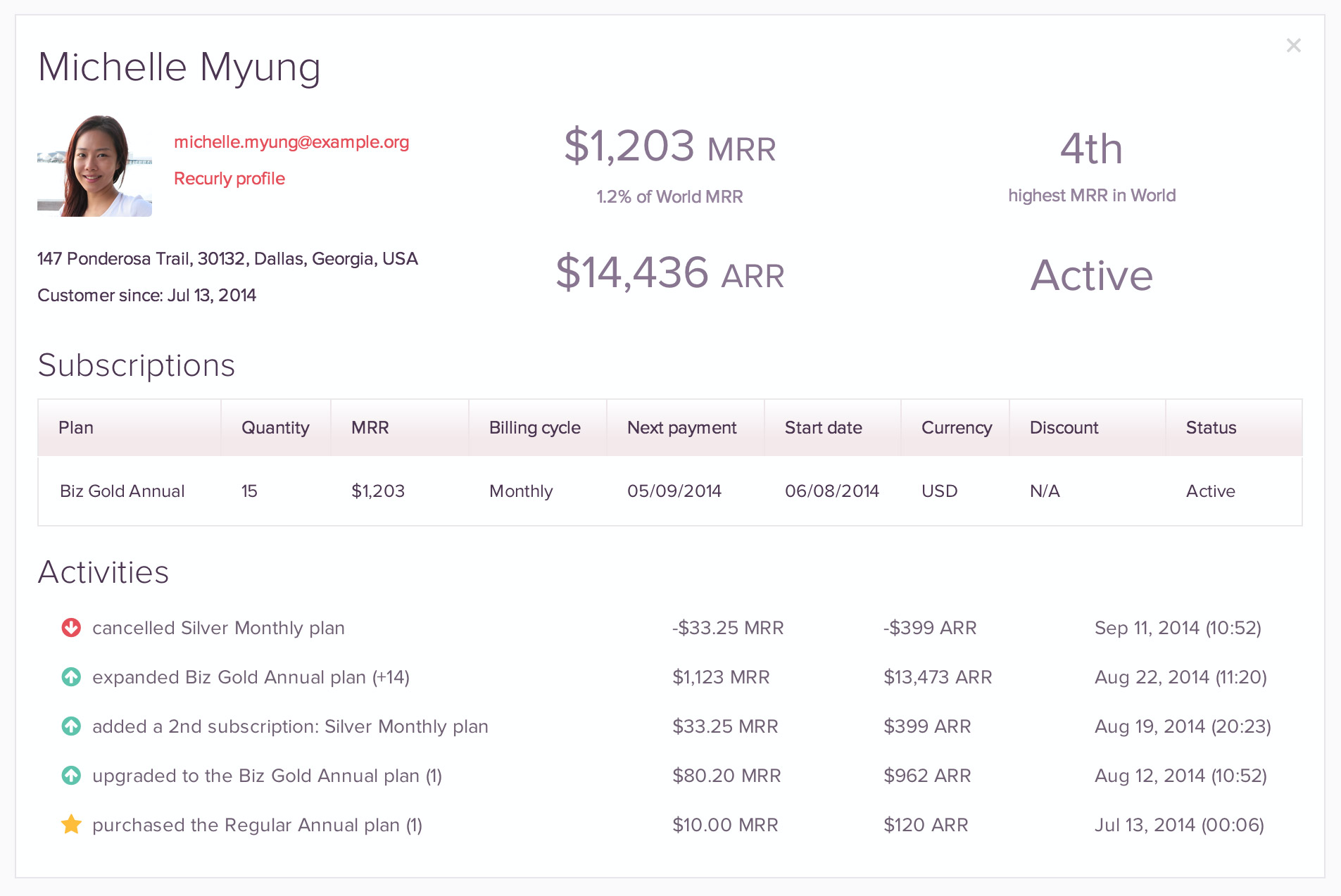Sort by the Plan column header
The width and height of the screenshot is (1341, 896).
tap(75, 427)
